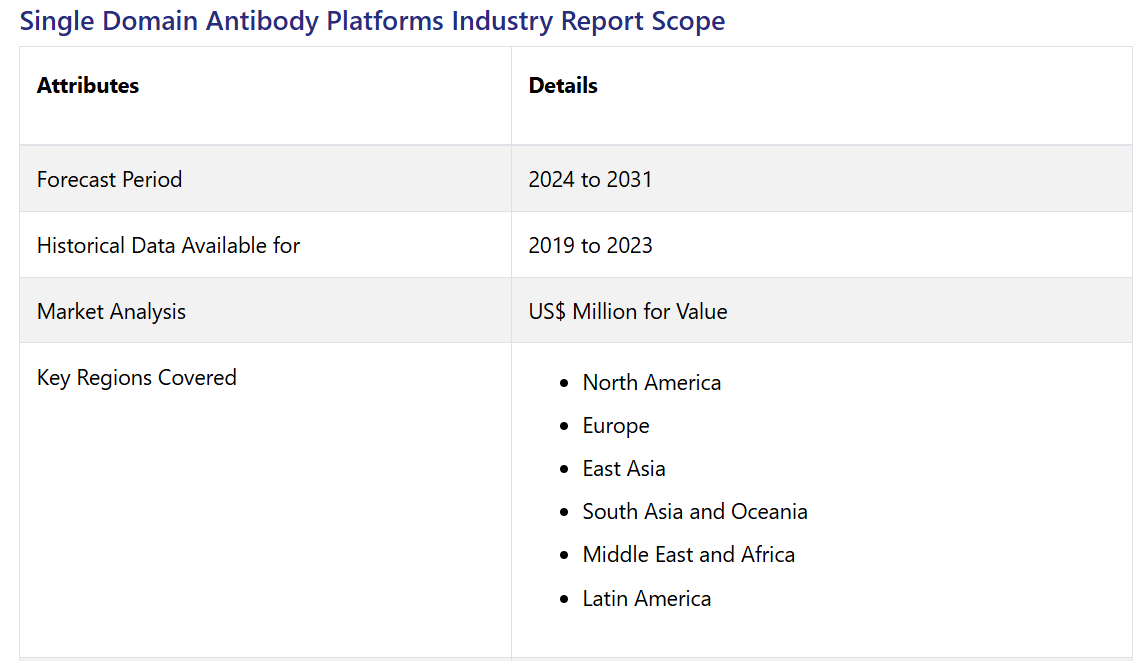Click the Forecast Period attribute cell
Viewport: 1144px width, 661px height.
pyautogui.click(x=110, y=180)
